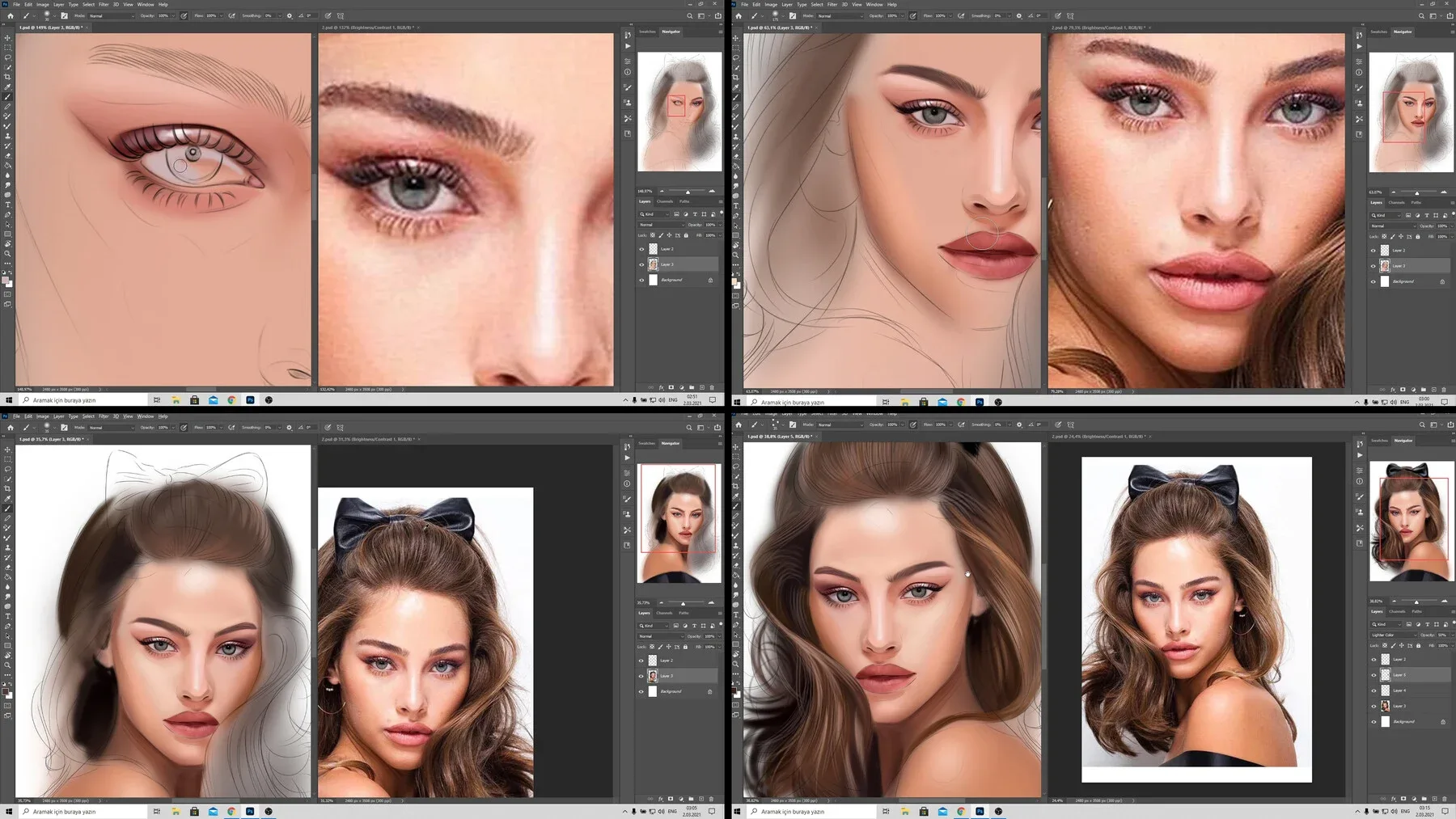Image resolution: width=1456 pixels, height=819 pixels.
Task: Switch to the Channels tab
Action: pyautogui.click(x=665, y=201)
